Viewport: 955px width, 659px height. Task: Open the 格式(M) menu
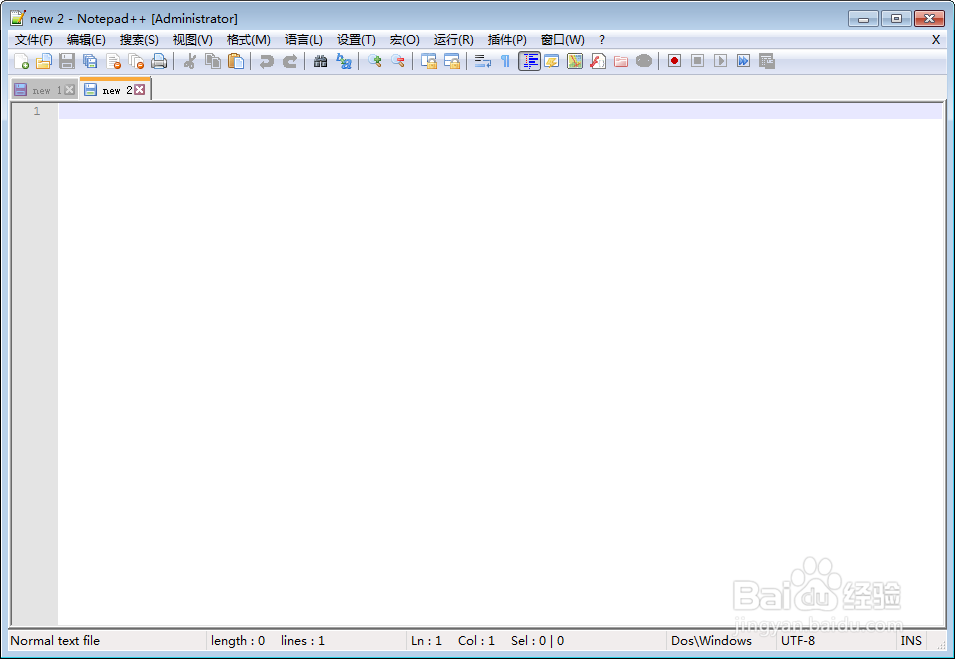248,40
